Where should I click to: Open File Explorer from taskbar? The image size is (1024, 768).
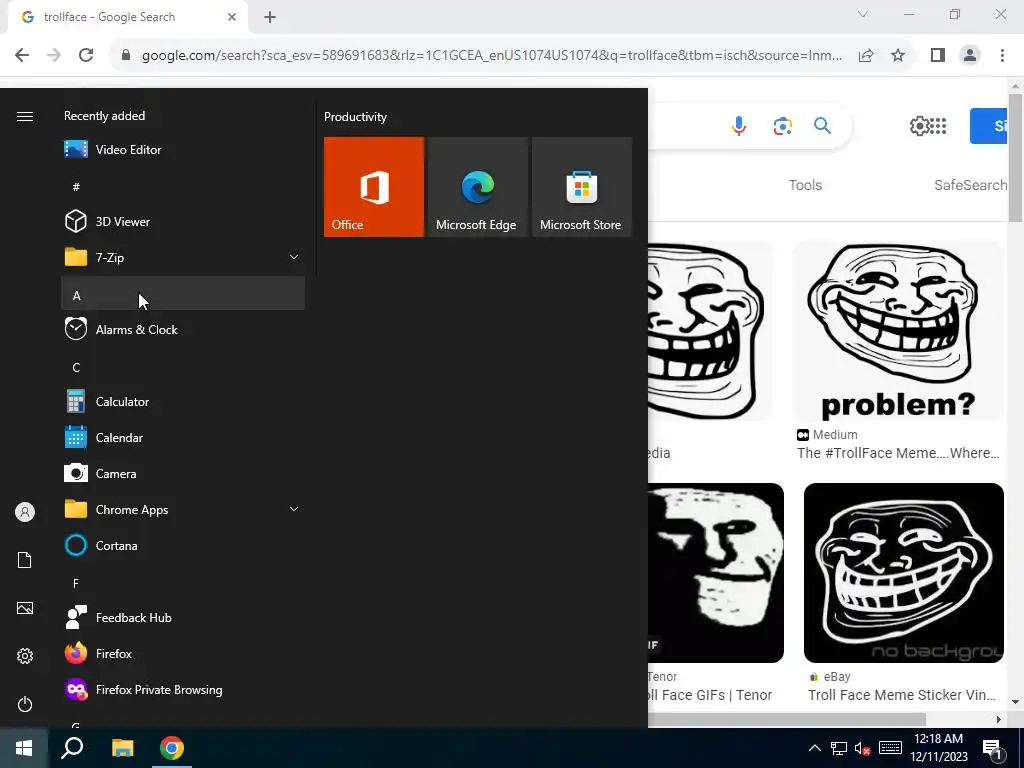pos(122,748)
